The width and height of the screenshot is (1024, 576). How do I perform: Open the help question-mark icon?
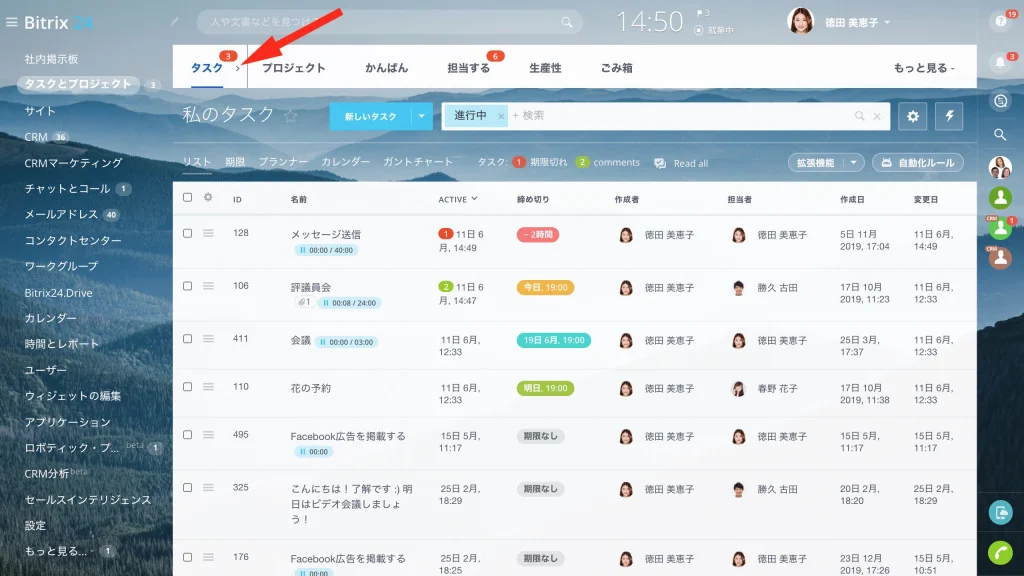coord(1000,22)
